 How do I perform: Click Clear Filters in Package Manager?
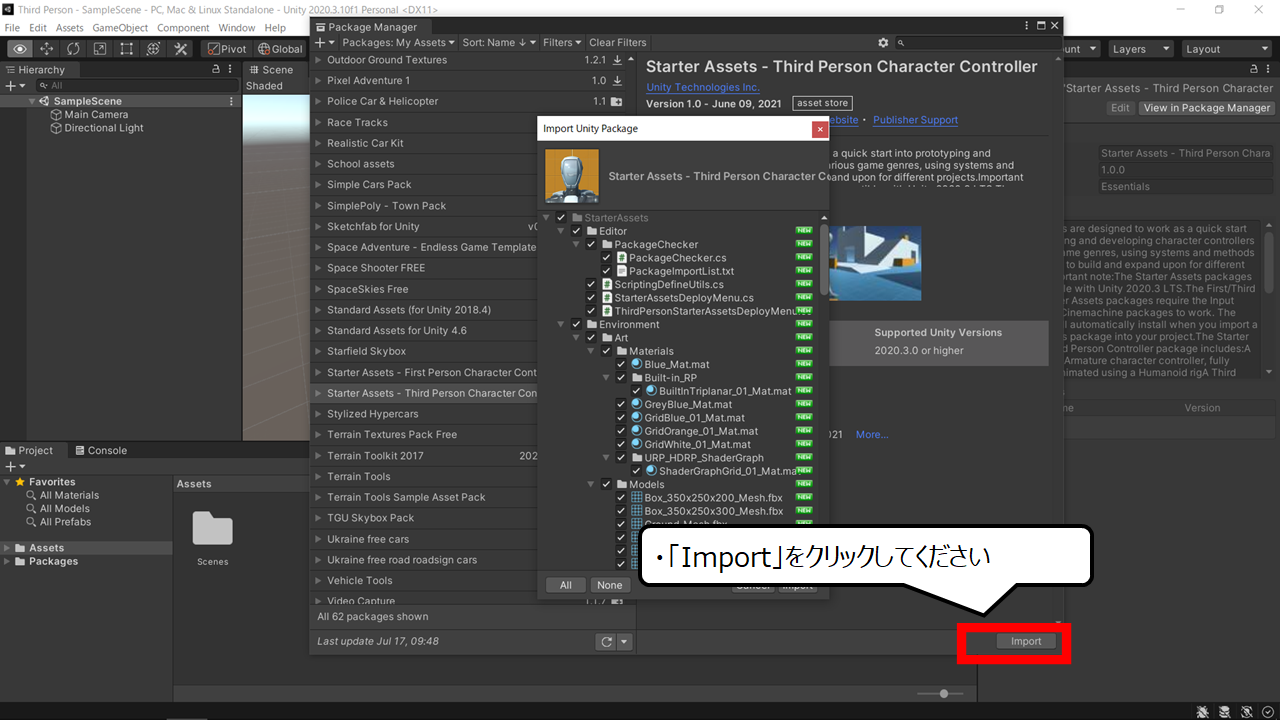[x=618, y=43]
